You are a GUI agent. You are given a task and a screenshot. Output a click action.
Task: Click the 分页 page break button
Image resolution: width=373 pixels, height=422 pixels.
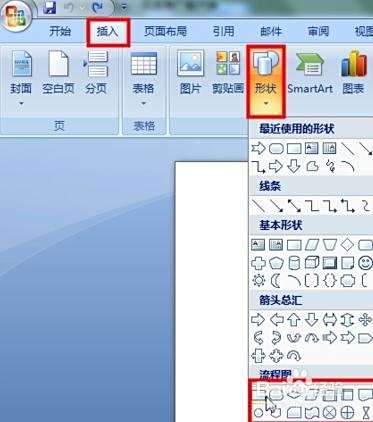pos(96,73)
